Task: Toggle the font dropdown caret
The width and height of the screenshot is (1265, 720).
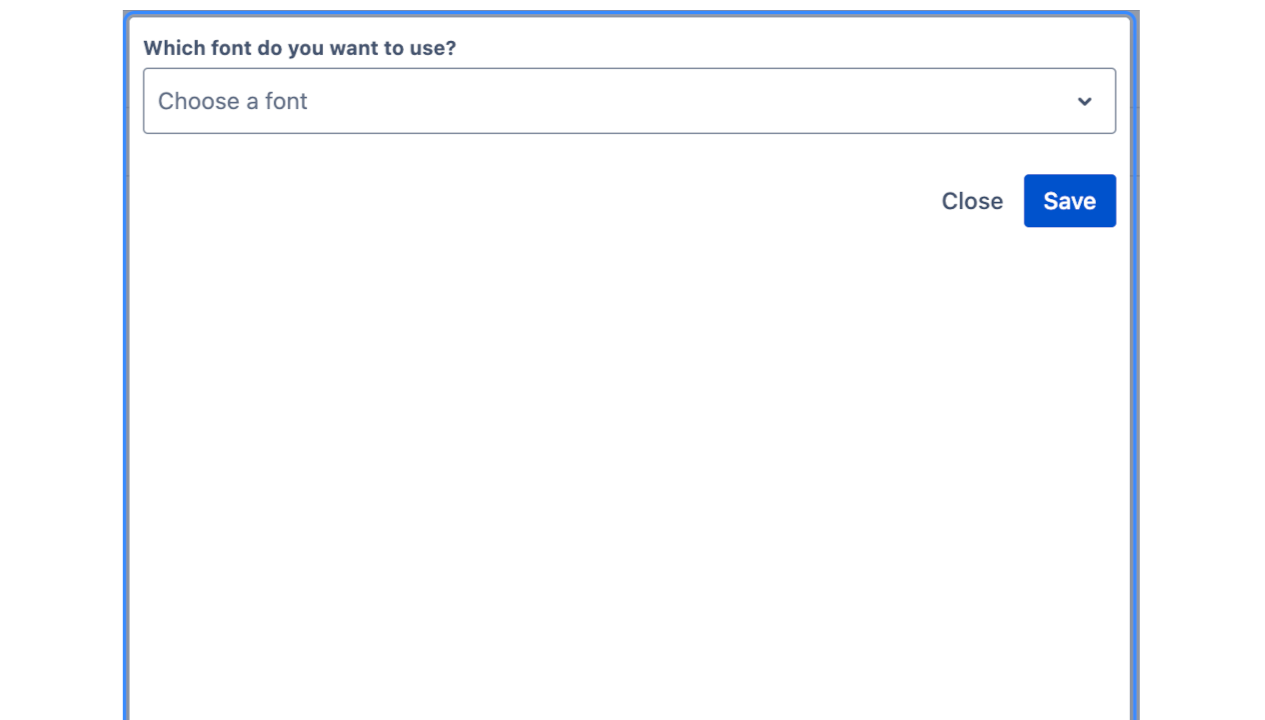Action: point(1084,101)
